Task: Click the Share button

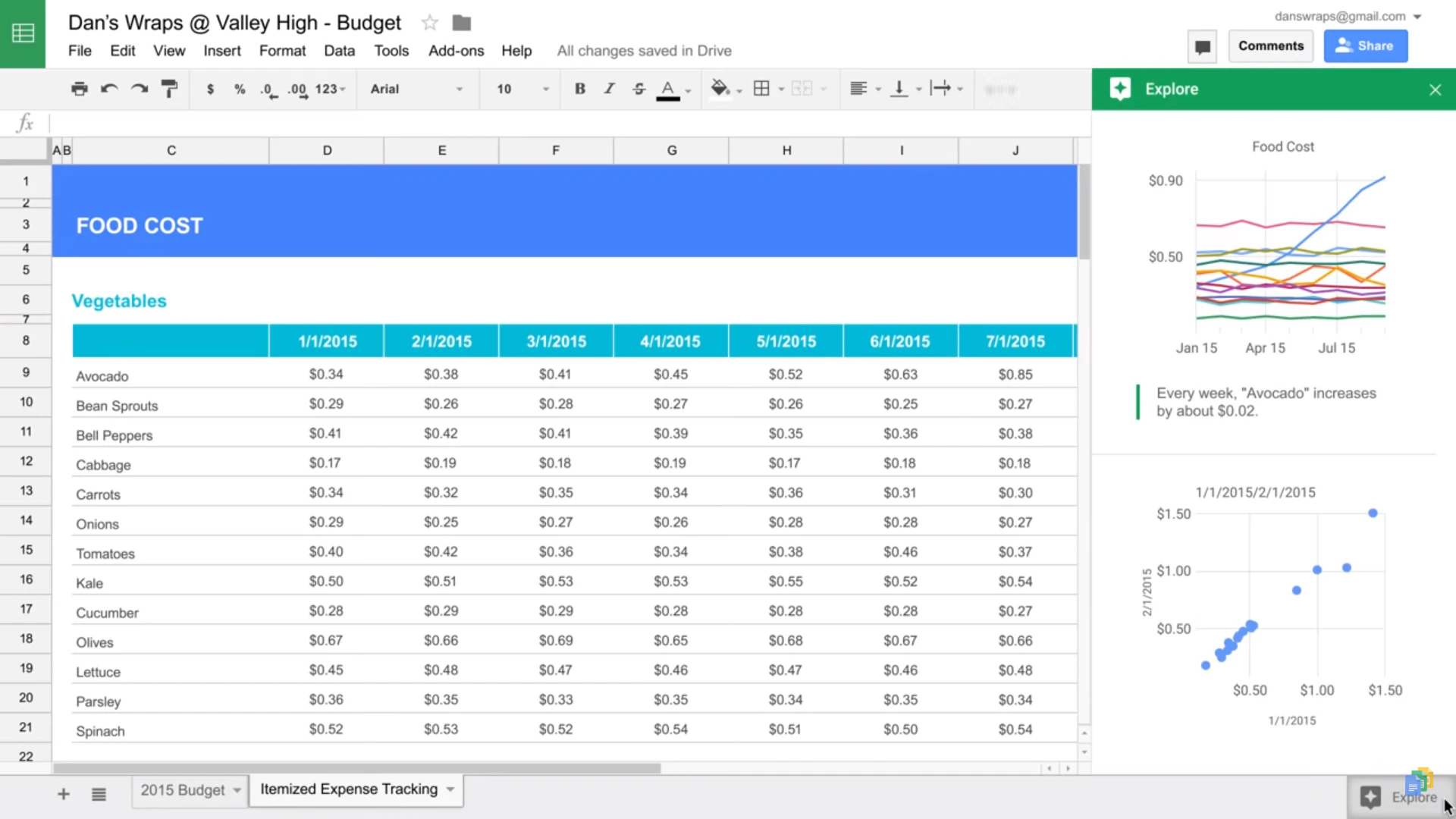Action: (1365, 45)
